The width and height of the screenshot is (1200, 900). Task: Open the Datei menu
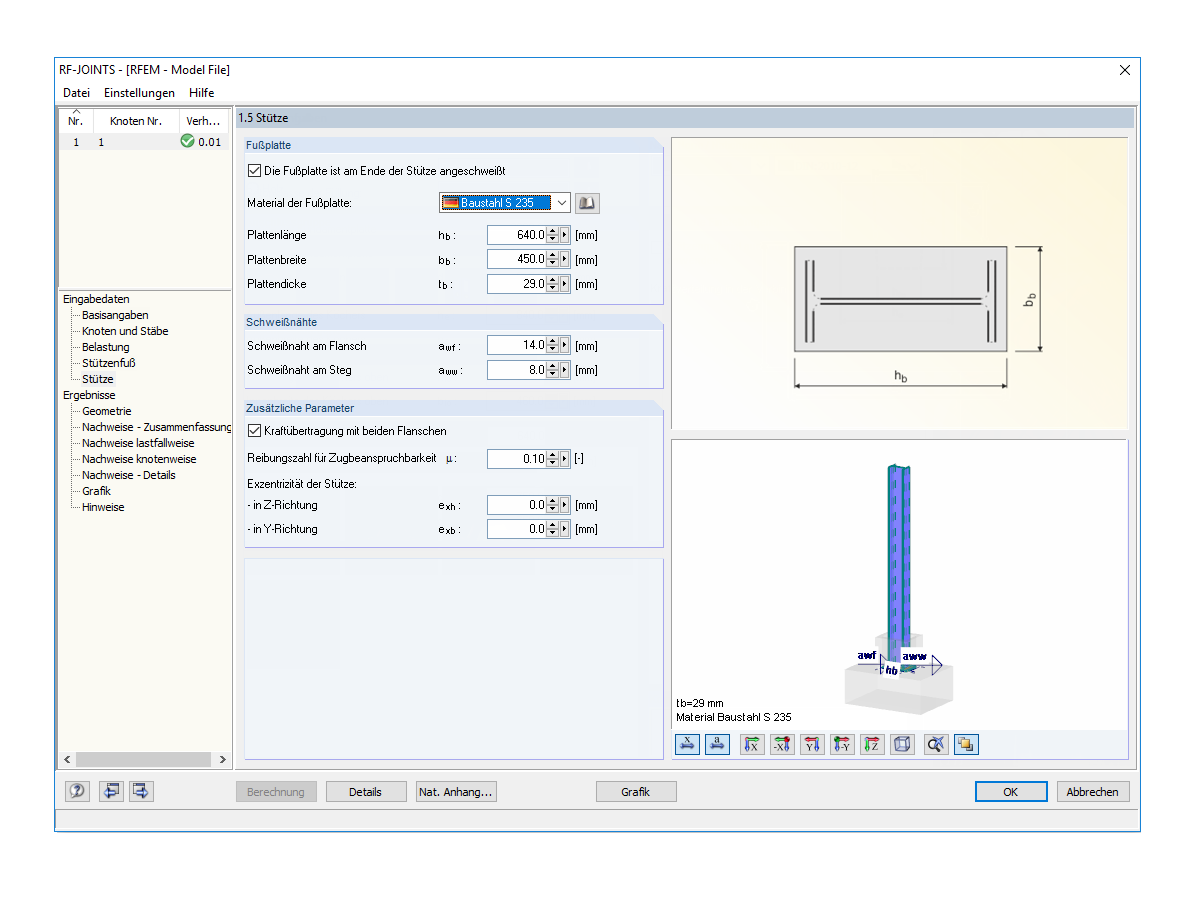point(76,93)
